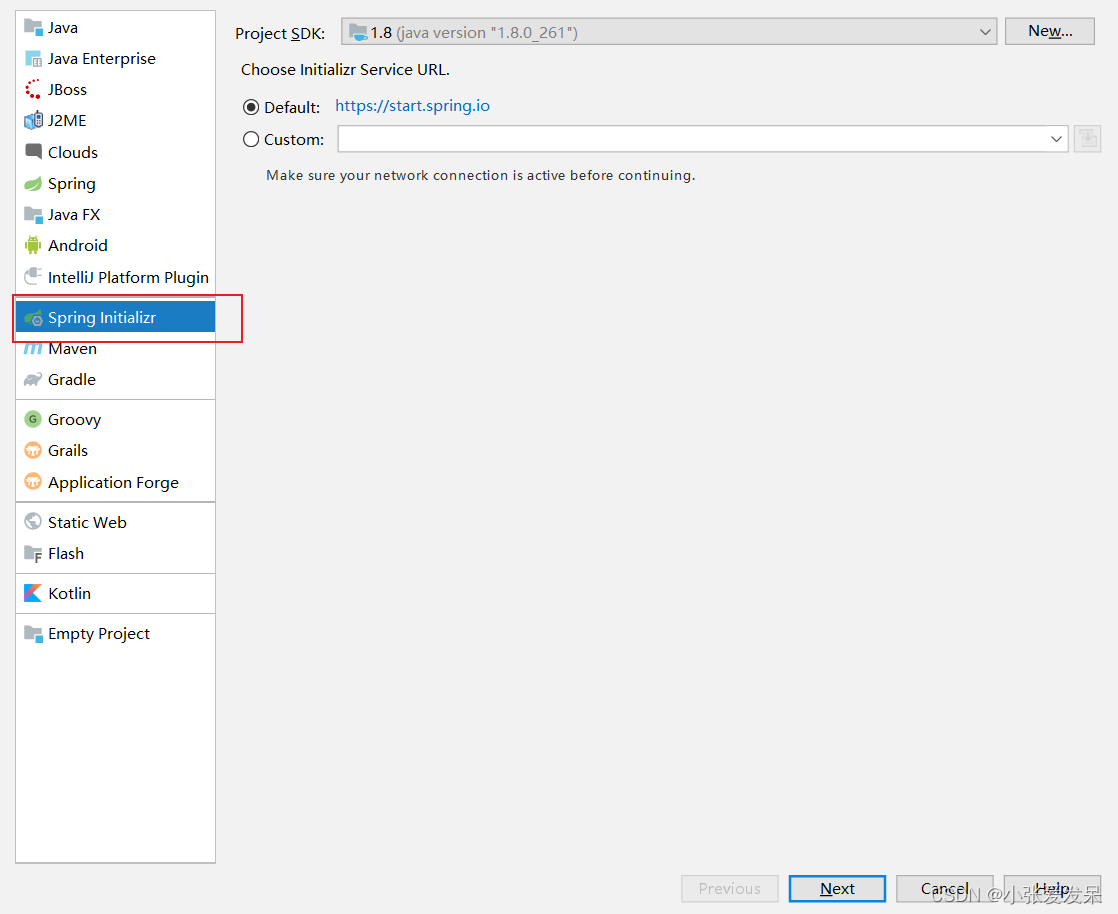Open the Project SDK dropdown
The height and width of the screenshot is (914, 1118).
tap(668, 31)
